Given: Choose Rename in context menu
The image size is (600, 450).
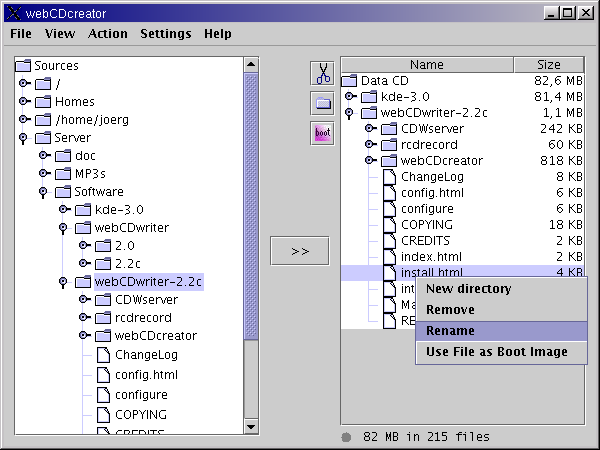Looking at the screenshot, I should click(x=501, y=331).
